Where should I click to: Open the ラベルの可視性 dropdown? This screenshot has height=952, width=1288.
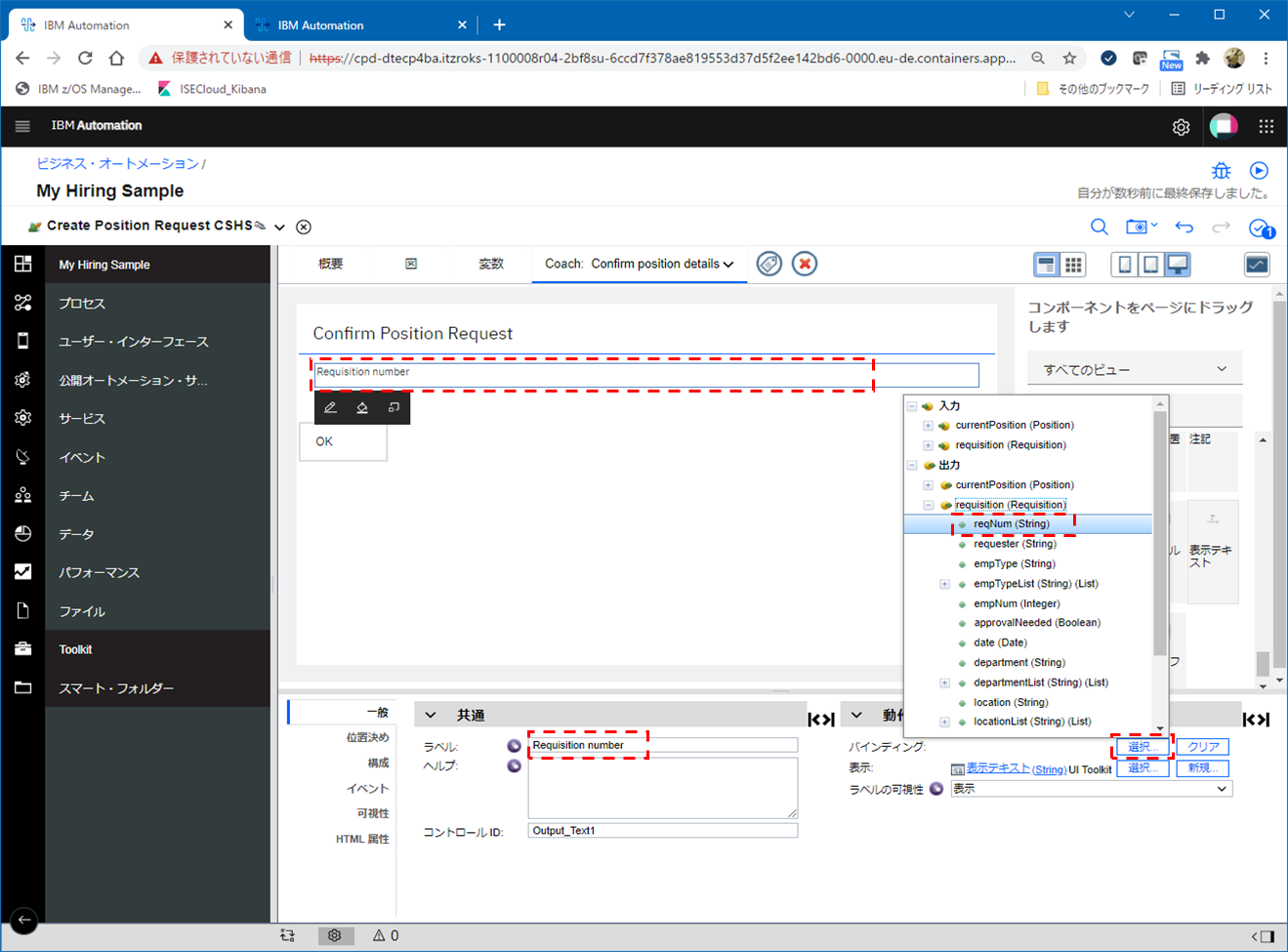tap(1091, 789)
